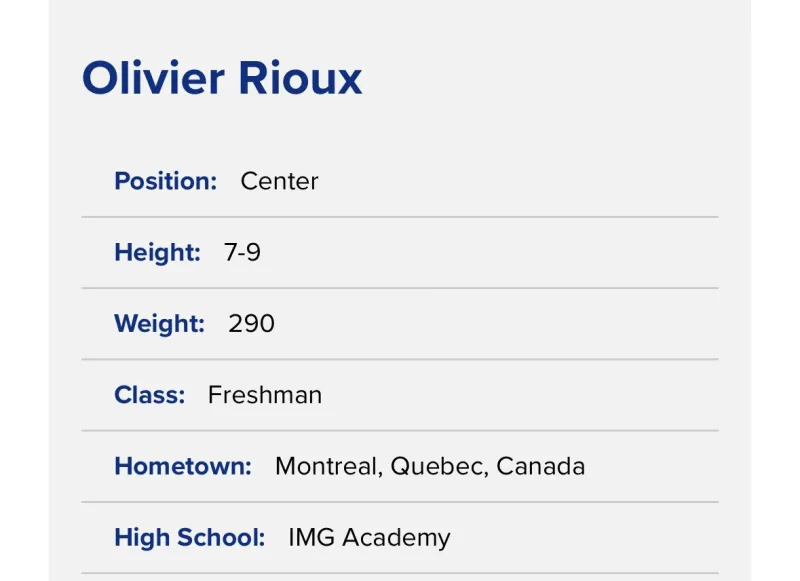Image resolution: width=800 pixels, height=581 pixels.
Task: Click the divider line below Position row
Action: 400,217
